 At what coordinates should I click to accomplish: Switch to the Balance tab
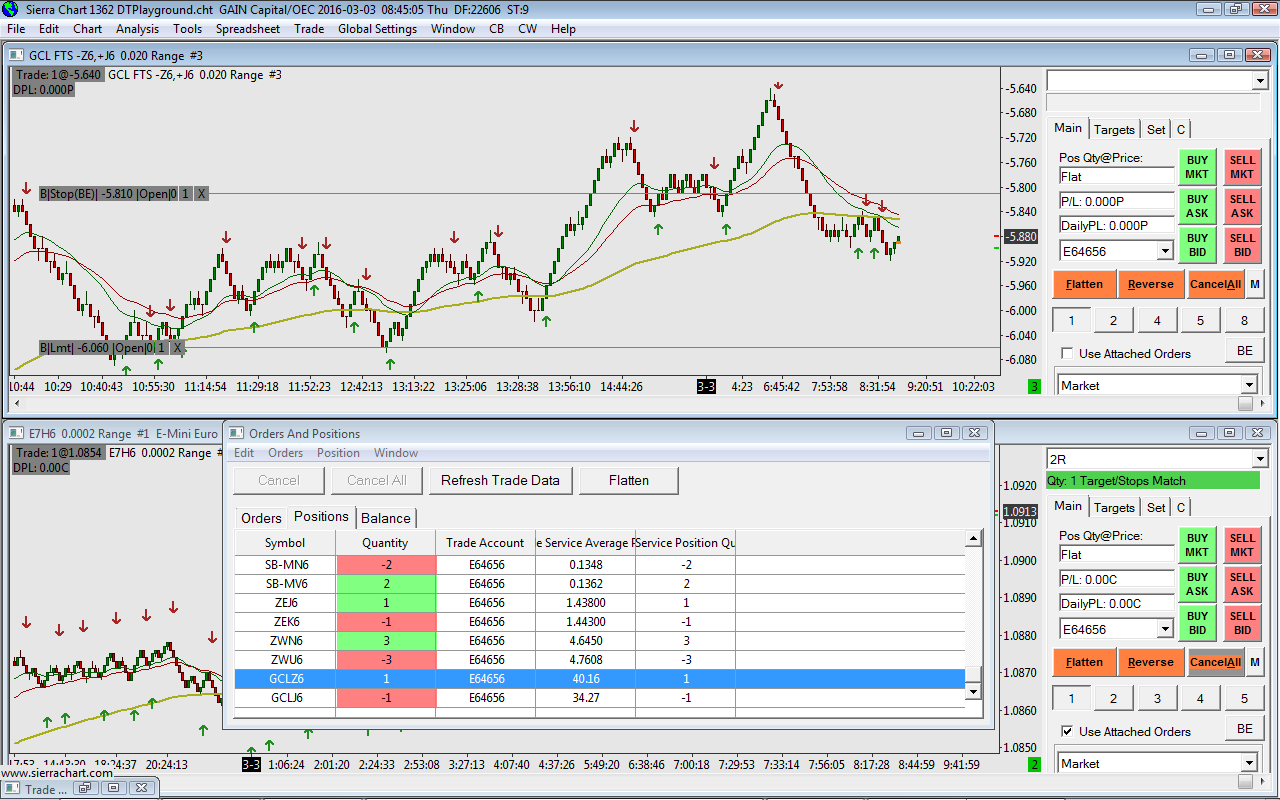pos(386,518)
